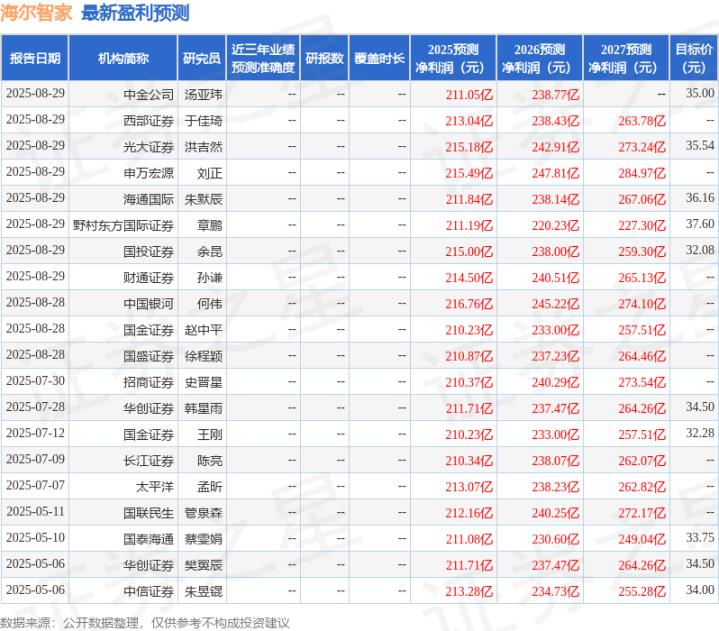Select the 海尔智家 title text
The image size is (719, 631).
click(36, 12)
